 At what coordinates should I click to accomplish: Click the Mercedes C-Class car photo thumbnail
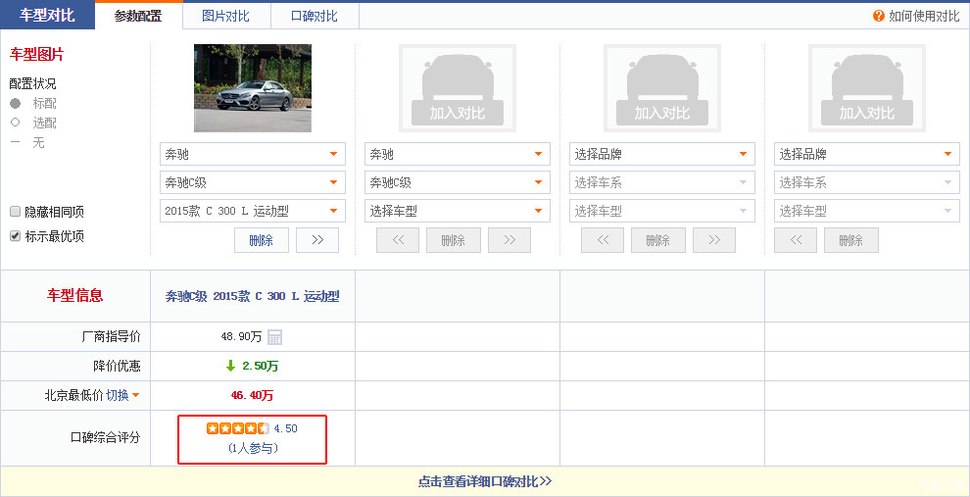(252, 88)
